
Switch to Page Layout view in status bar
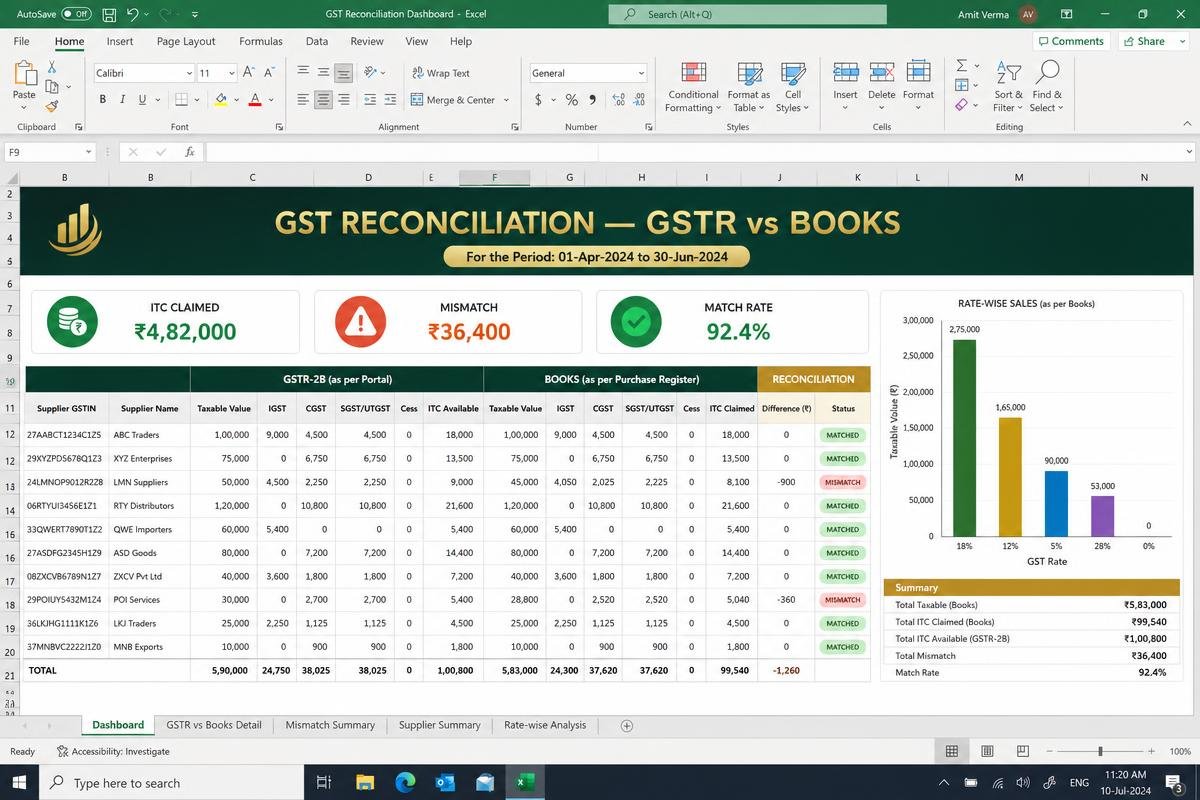pyautogui.click(x=987, y=751)
